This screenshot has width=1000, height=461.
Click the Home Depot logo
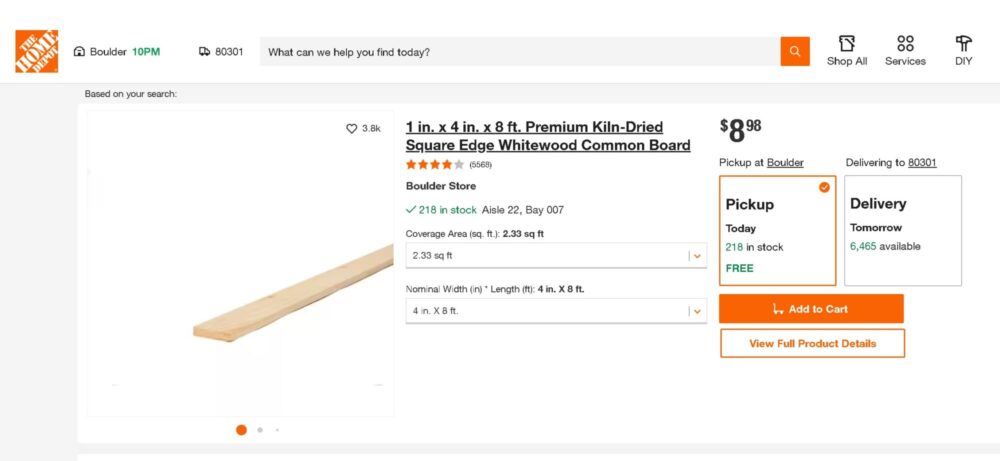coord(36,51)
